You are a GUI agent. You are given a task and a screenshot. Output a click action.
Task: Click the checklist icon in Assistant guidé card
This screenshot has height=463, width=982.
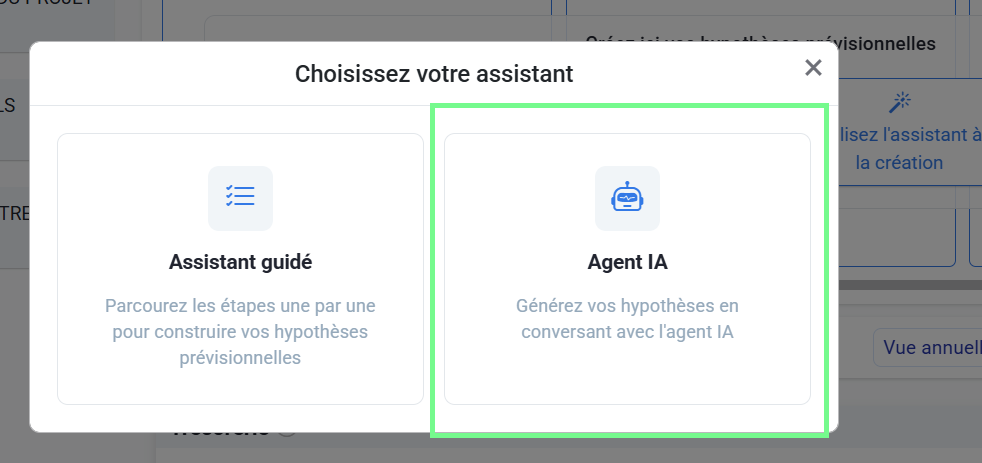tap(240, 197)
